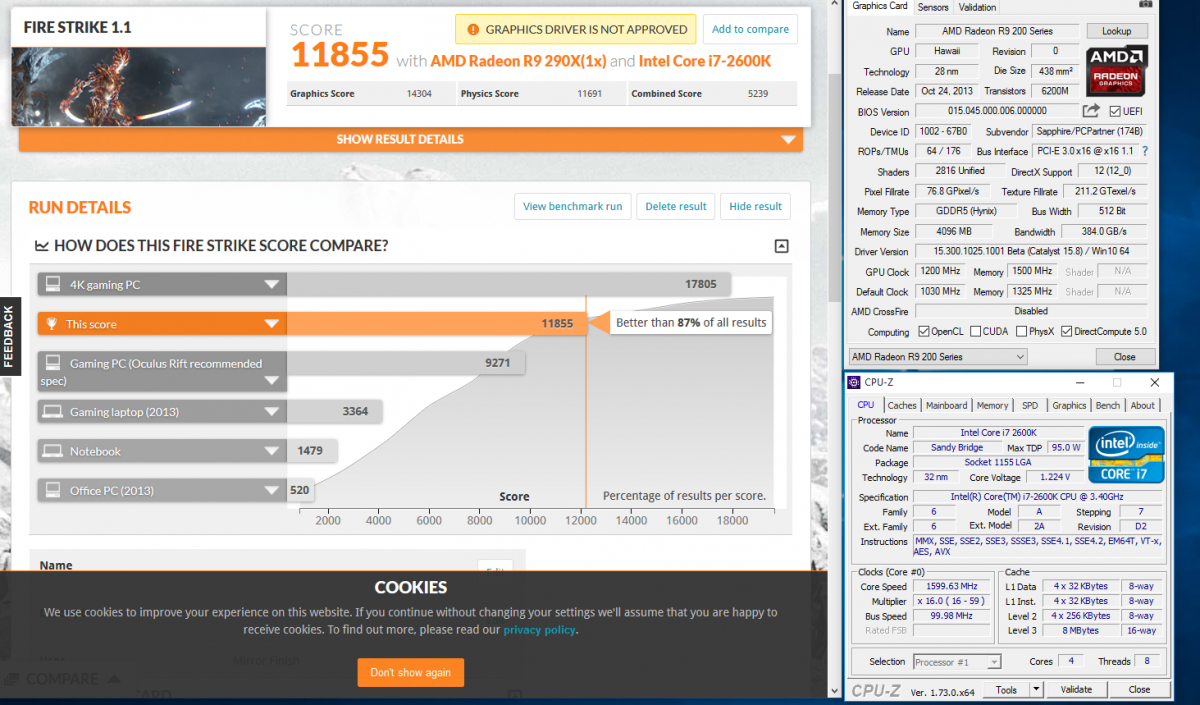Click the monitor icon beside Gaming PC Oculus
The image size is (1200, 705).
54,363
